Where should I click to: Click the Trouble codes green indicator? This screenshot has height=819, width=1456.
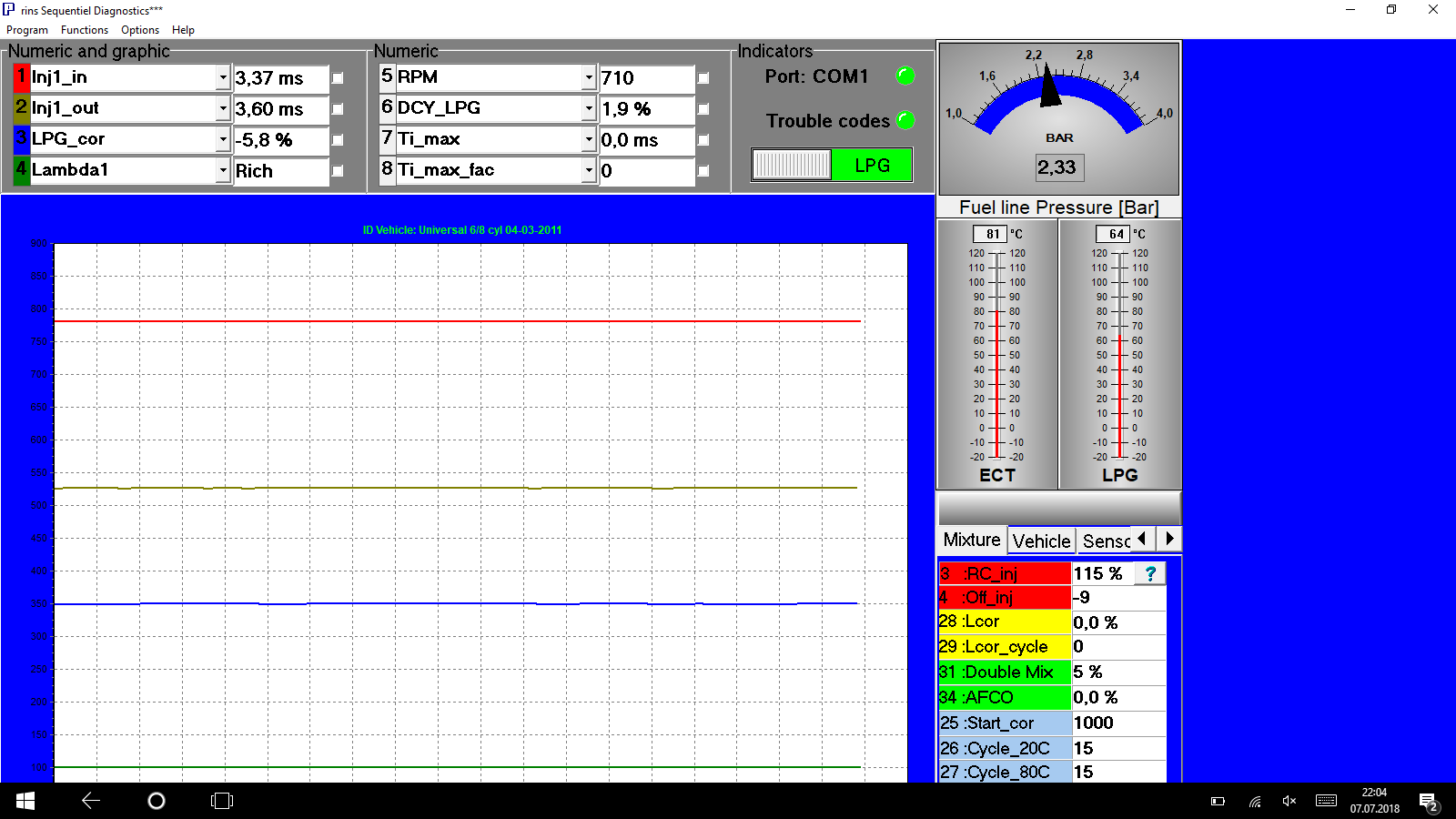point(905,120)
